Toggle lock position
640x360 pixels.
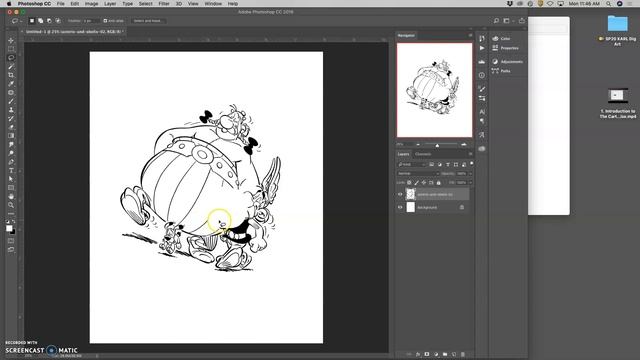[x=424, y=183]
